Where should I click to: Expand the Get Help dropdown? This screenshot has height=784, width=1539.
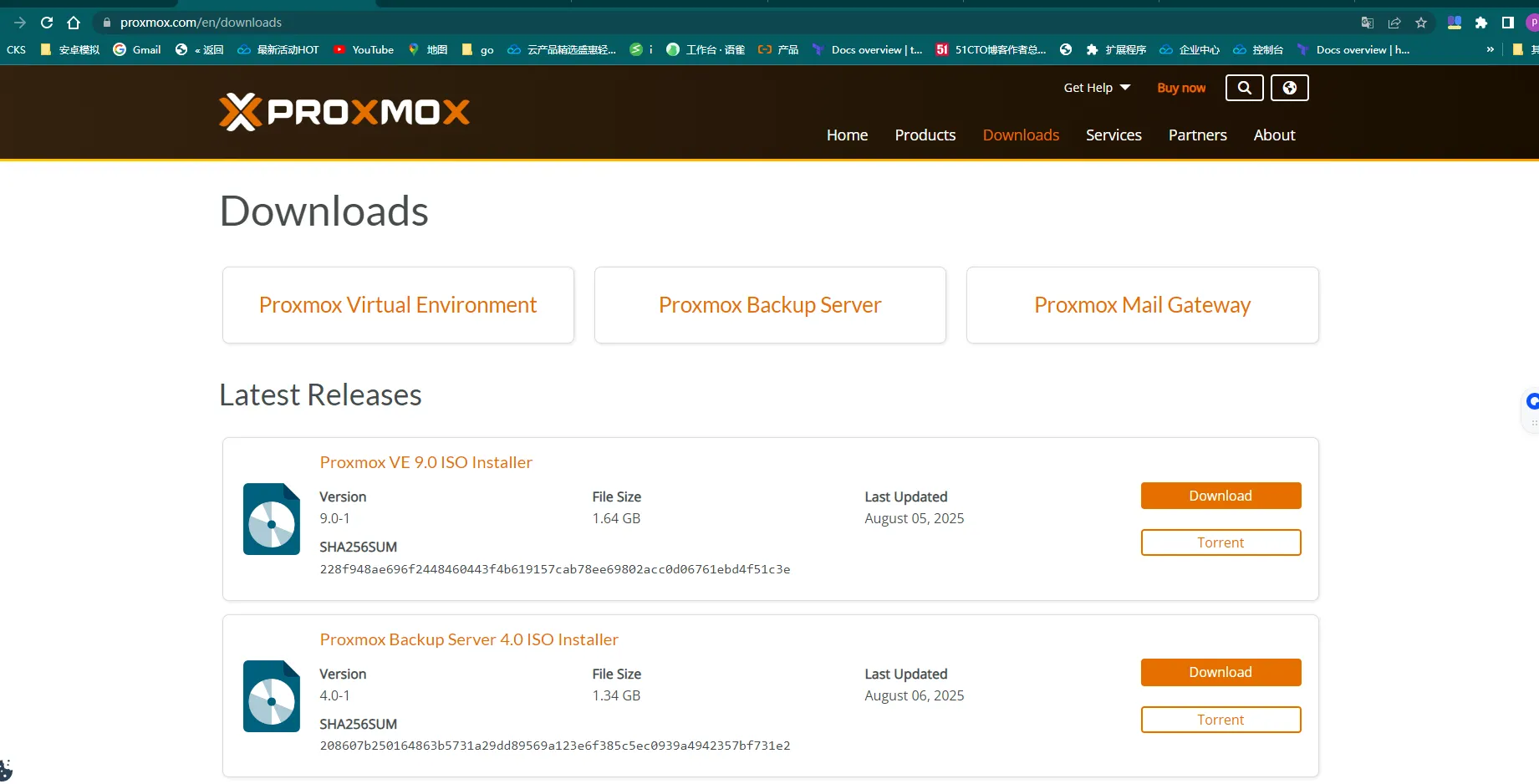point(1097,88)
